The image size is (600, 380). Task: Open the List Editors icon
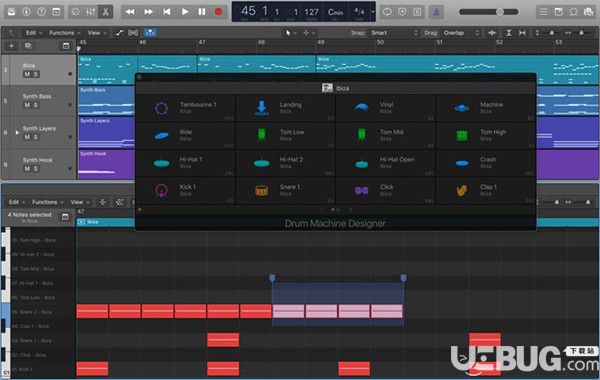coord(543,12)
